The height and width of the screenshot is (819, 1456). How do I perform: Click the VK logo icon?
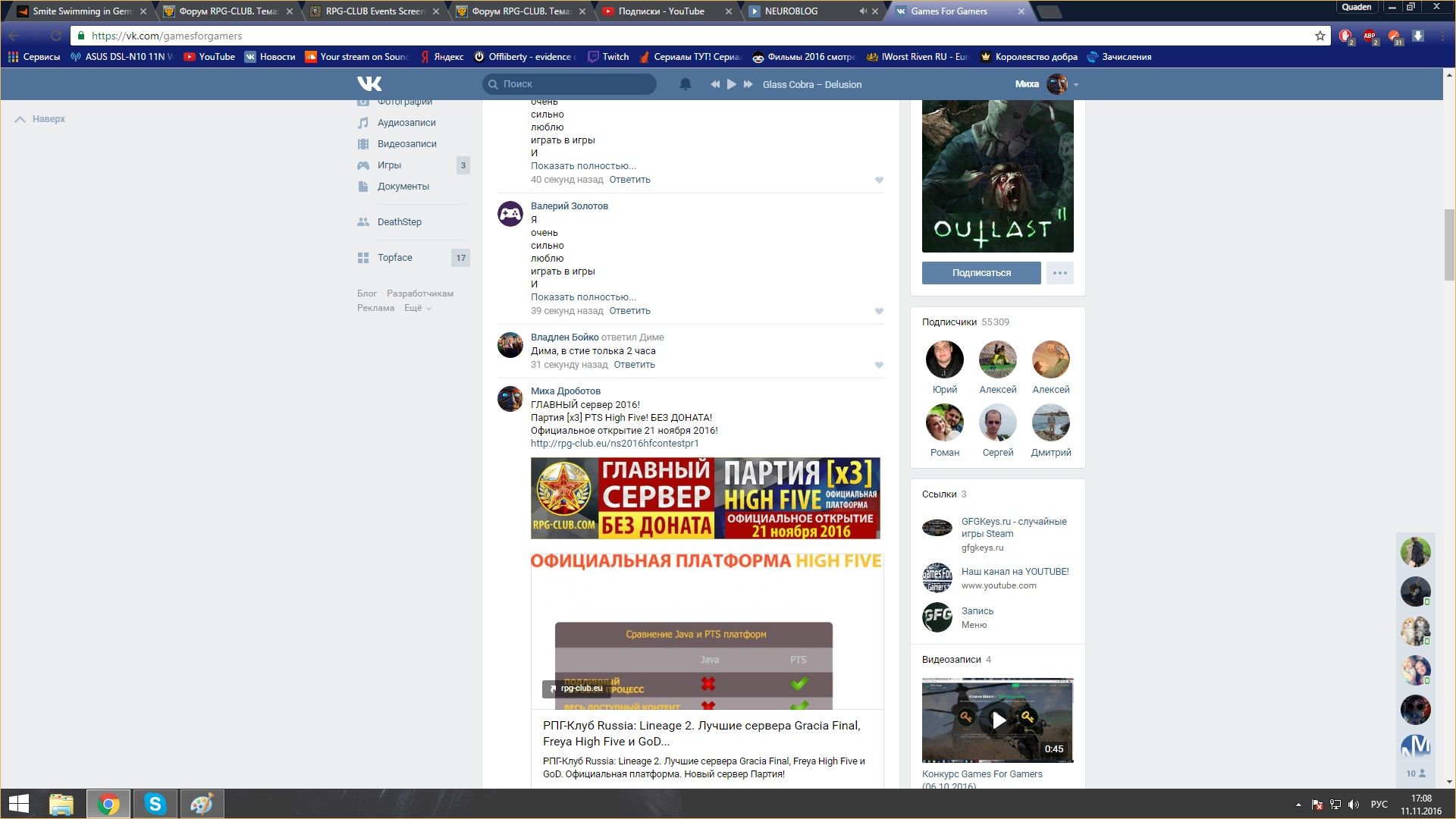click(369, 84)
